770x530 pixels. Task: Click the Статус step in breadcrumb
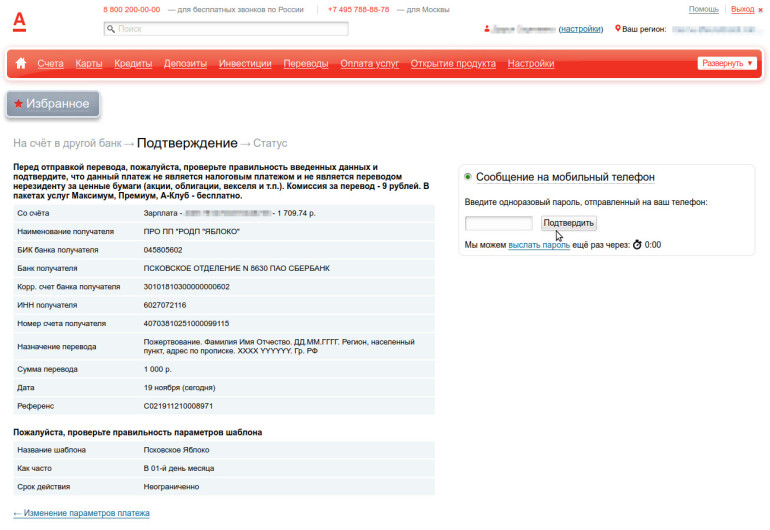click(270, 143)
